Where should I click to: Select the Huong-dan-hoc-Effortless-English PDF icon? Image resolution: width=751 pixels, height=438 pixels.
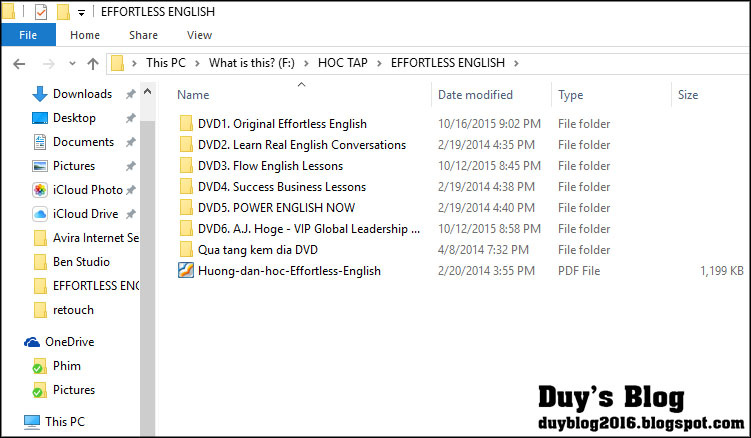click(x=186, y=271)
